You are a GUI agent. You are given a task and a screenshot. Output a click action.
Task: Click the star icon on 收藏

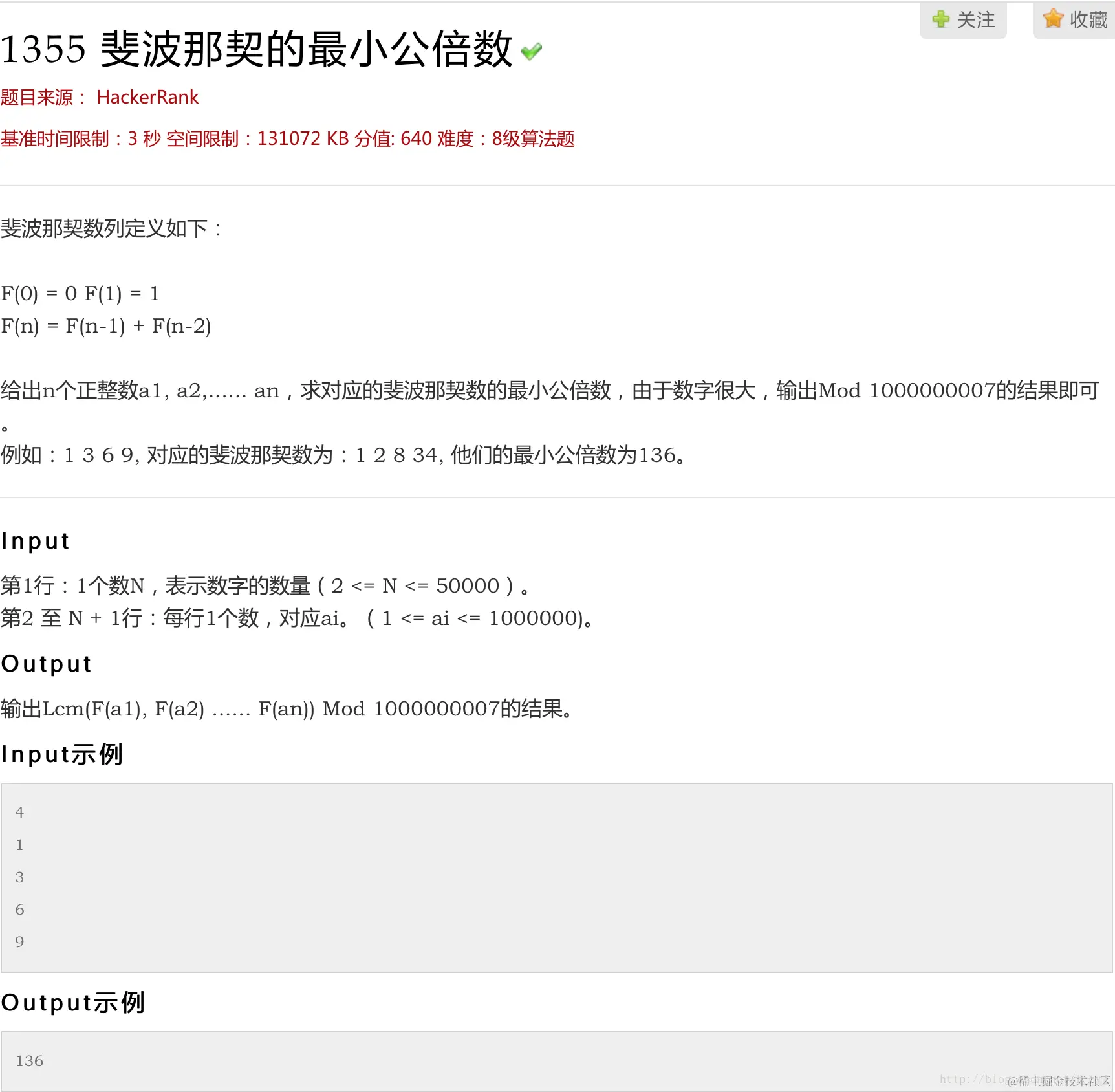tap(1053, 19)
